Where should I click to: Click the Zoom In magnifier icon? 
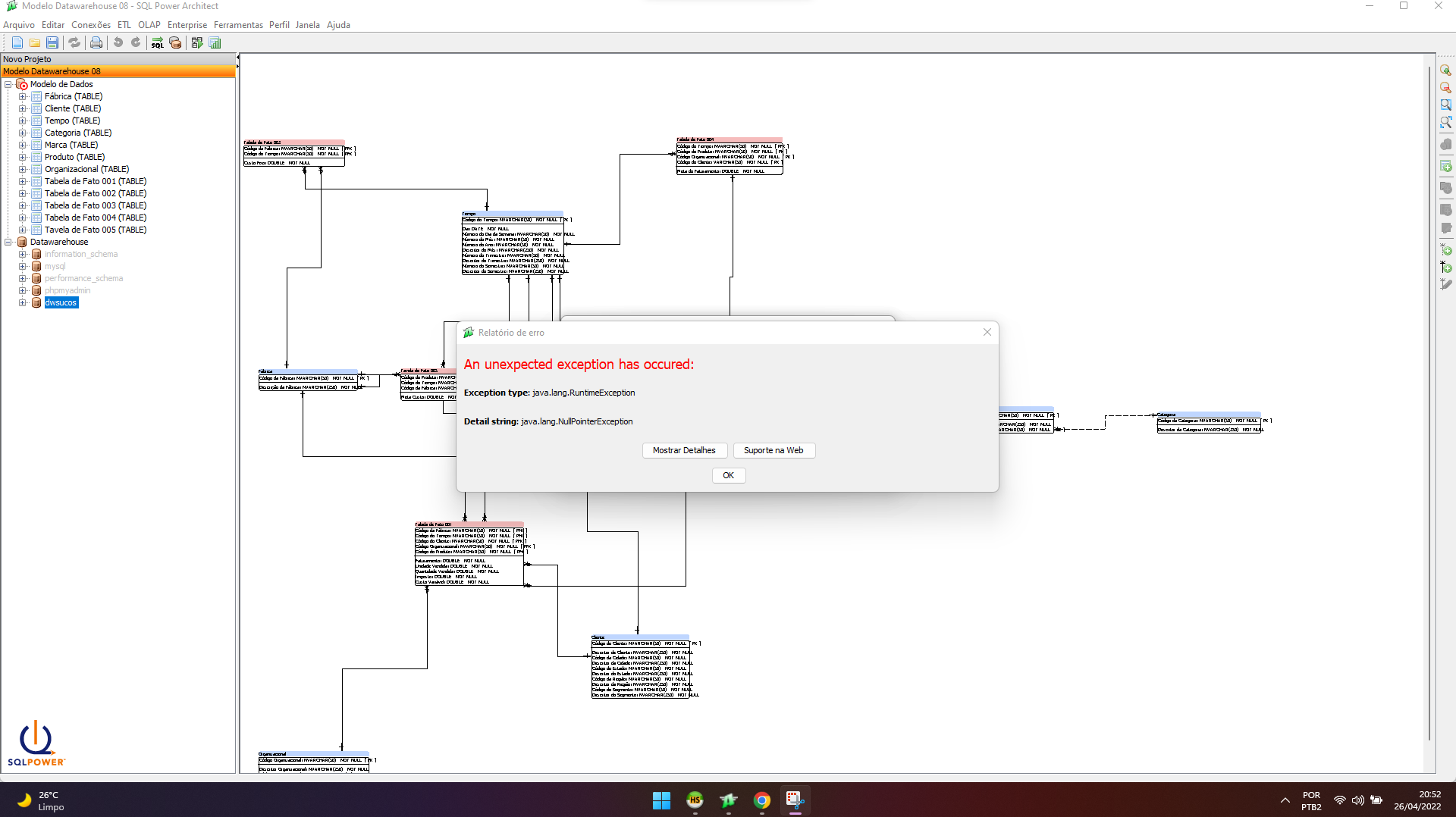(1445, 70)
